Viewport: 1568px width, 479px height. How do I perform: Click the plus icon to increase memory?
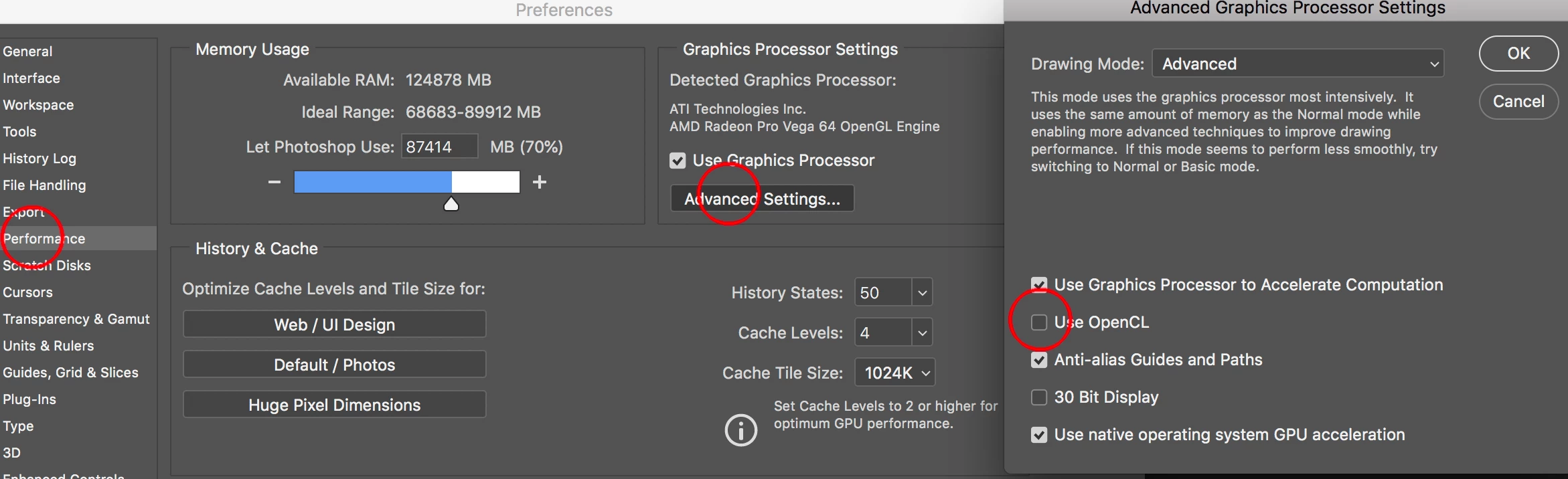point(540,182)
